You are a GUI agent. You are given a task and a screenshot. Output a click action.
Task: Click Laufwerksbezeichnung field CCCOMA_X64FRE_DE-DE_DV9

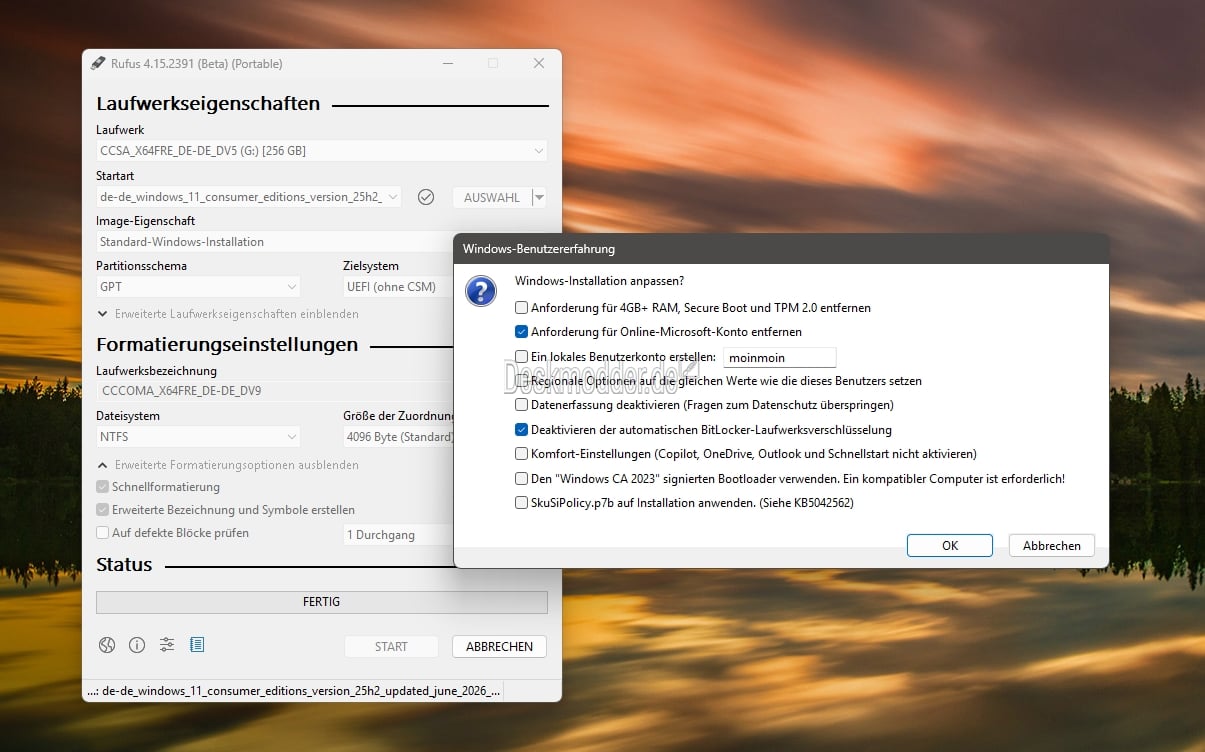point(274,391)
